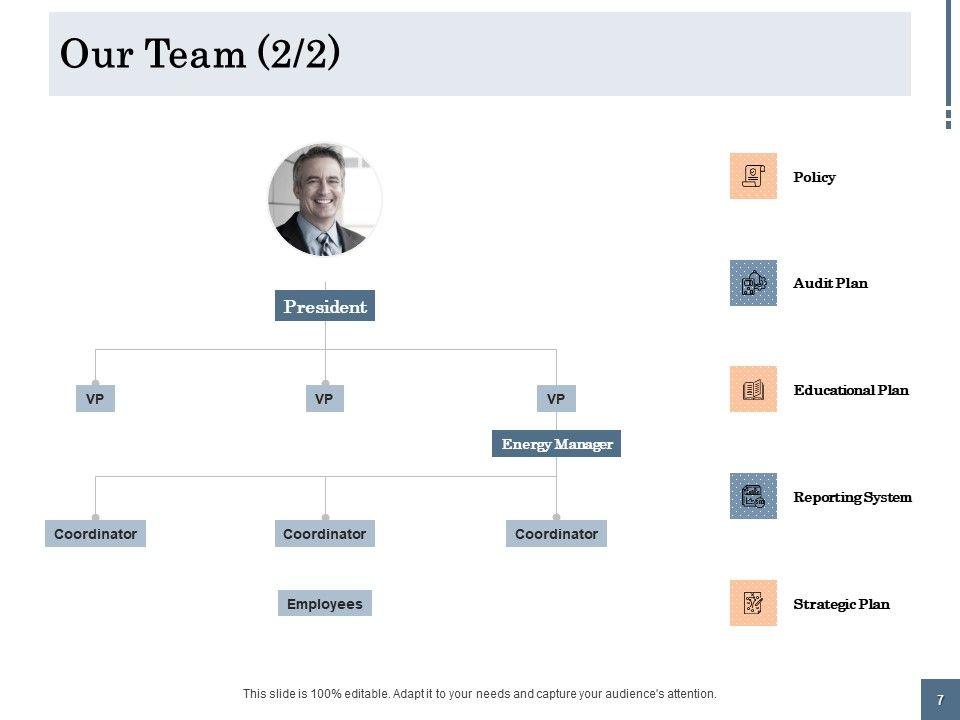Click the slide number 7 badge
Image resolution: width=960 pixels, height=720 pixels.
[x=940, y=700]
